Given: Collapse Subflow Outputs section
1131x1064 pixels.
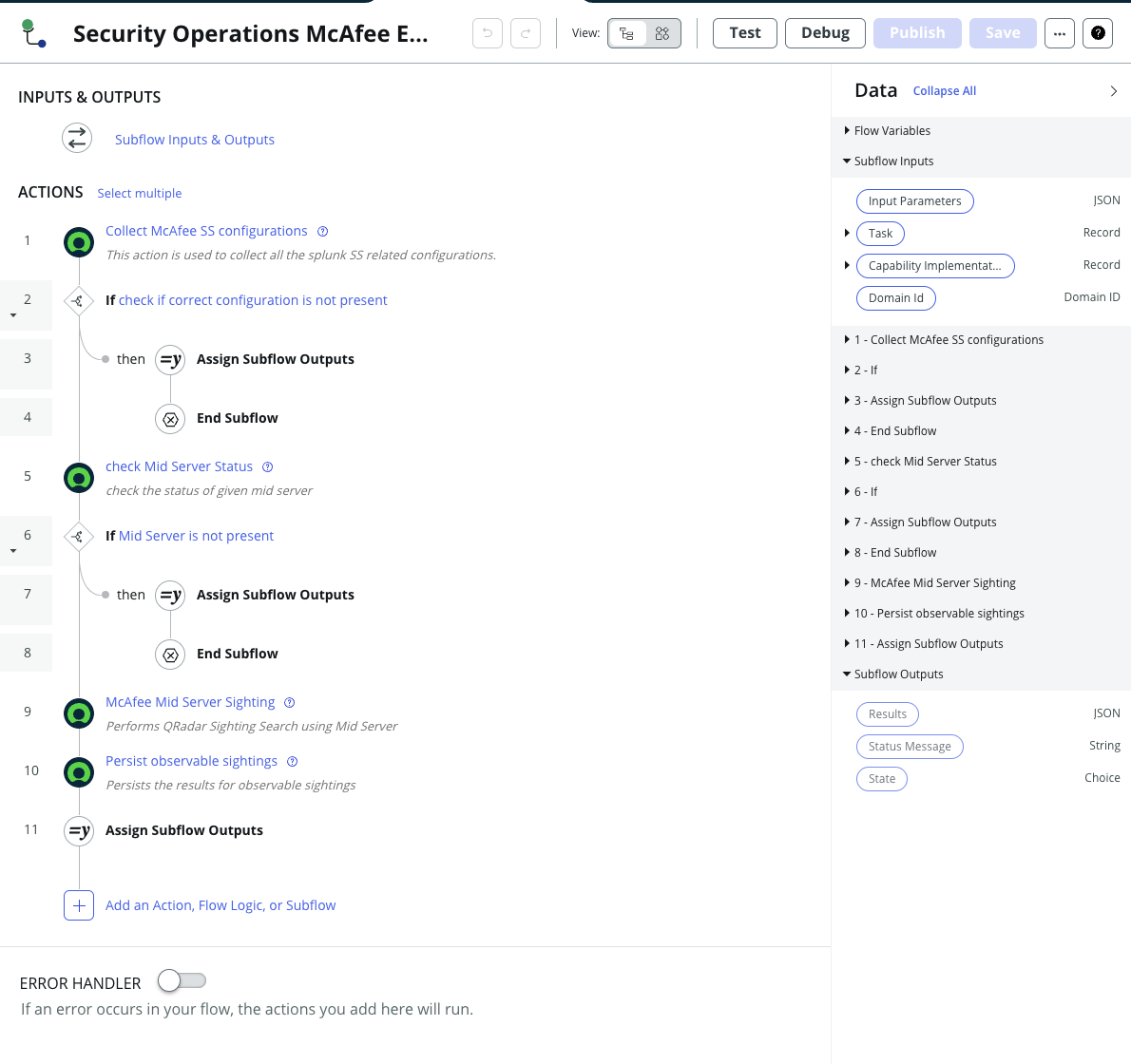Looking at the screenshot, I should pyautogui.click(x=847, y=674).
